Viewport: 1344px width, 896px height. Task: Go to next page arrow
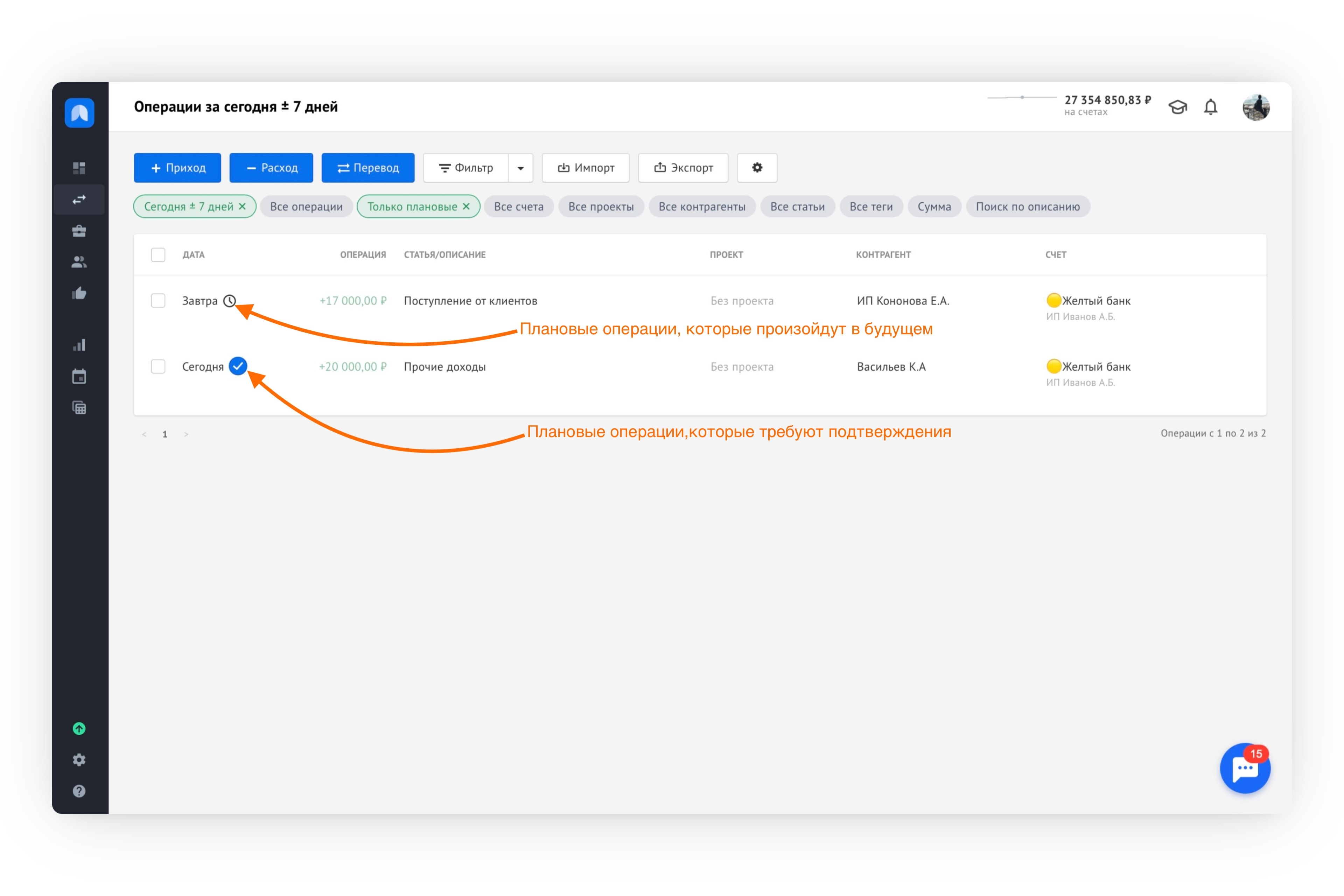[186, 434]
